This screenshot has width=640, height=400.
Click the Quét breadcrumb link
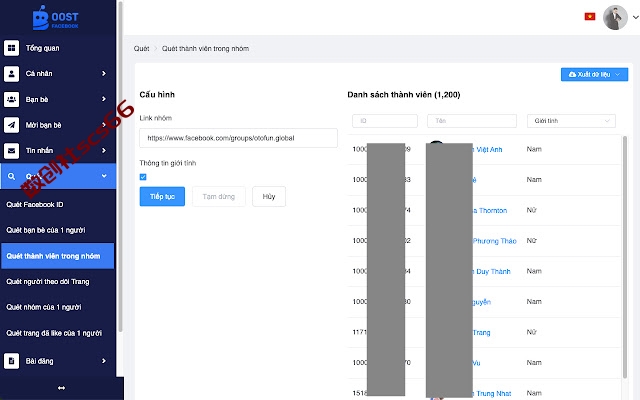click(x=141, y=49)
